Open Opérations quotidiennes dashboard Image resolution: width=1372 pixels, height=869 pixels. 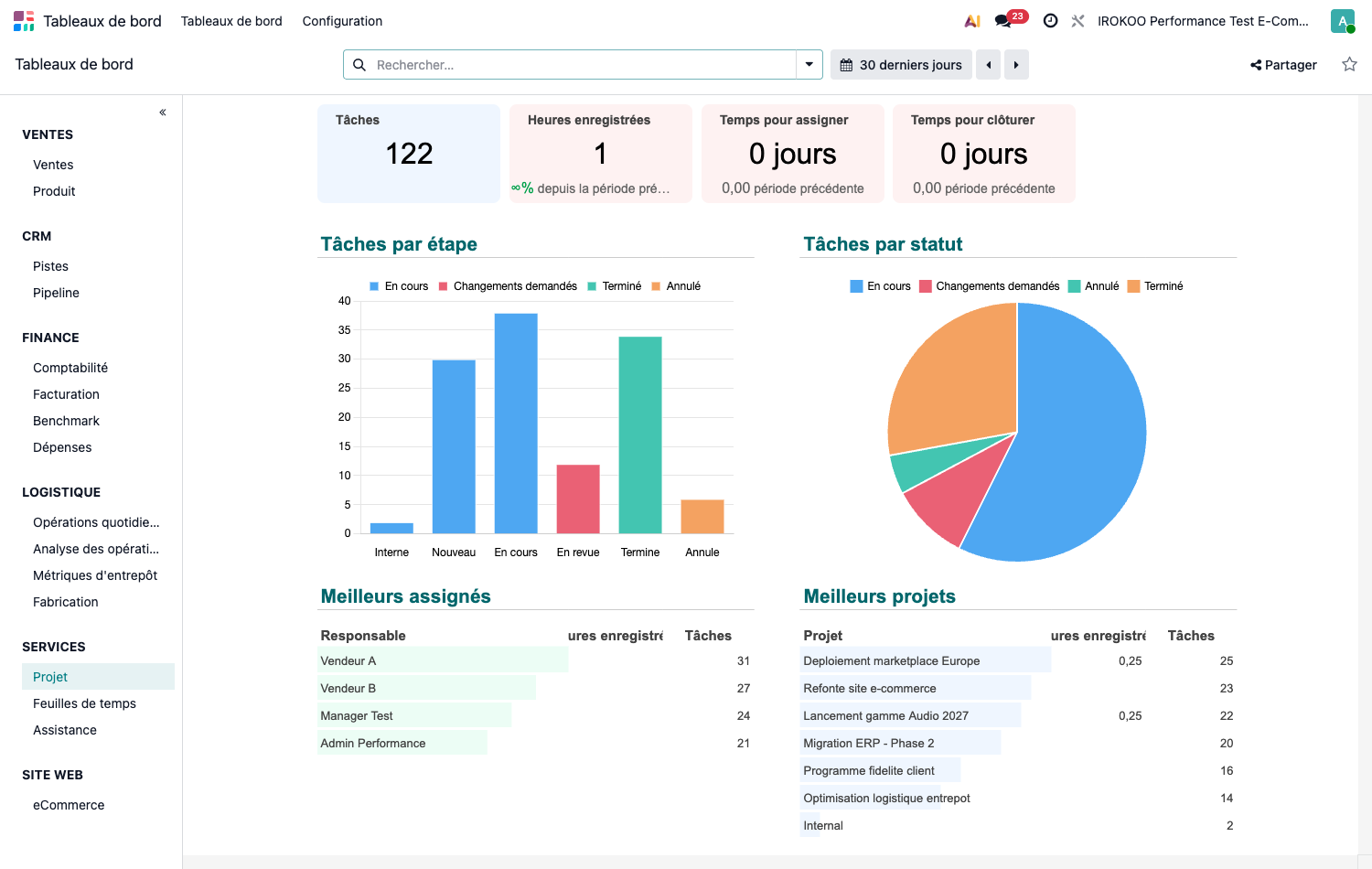[96, 522]
